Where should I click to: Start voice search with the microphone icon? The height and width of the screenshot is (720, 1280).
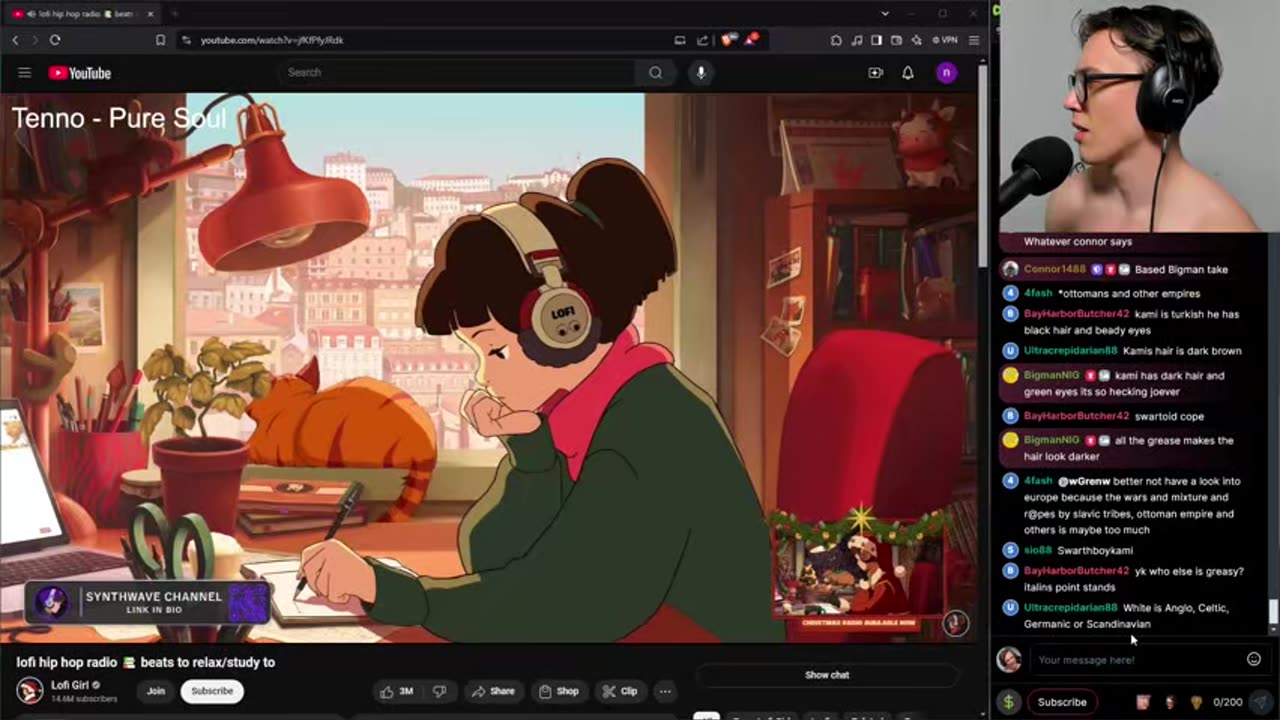701,72
